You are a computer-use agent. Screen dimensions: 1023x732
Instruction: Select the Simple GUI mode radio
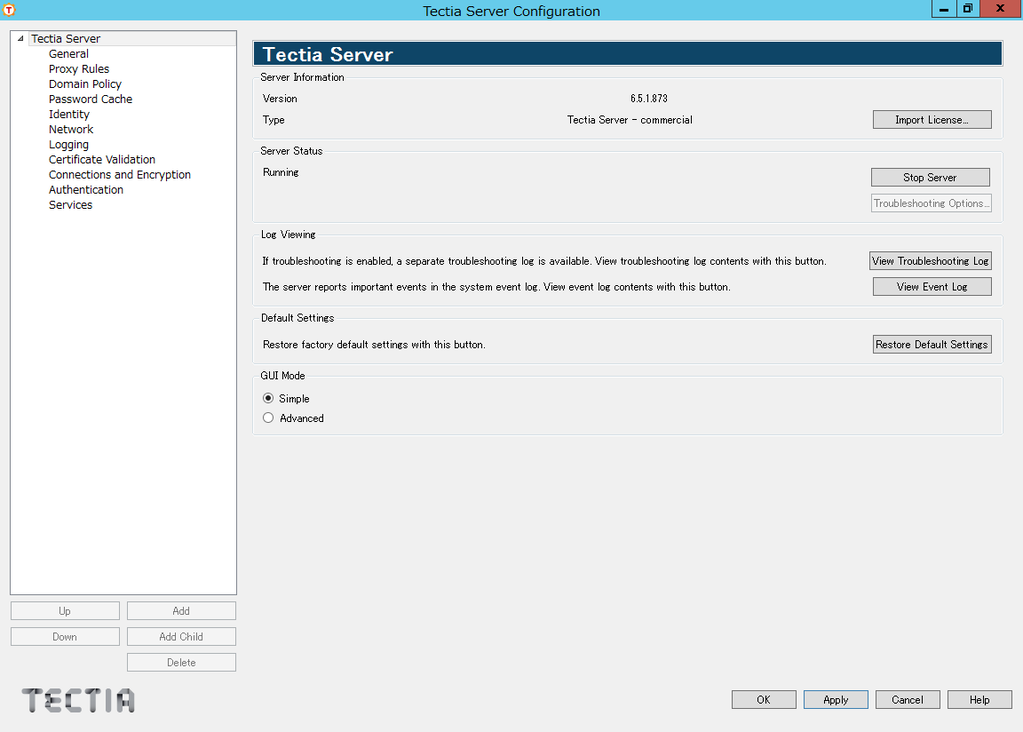click(268, 398)
